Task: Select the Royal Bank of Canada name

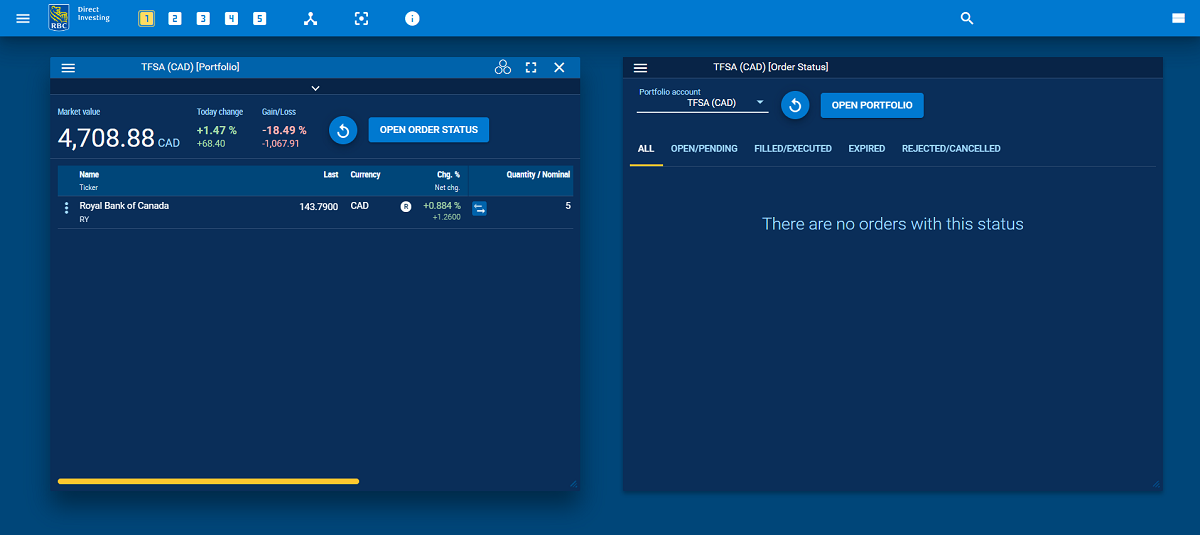Action: click(x=124, y=206)
